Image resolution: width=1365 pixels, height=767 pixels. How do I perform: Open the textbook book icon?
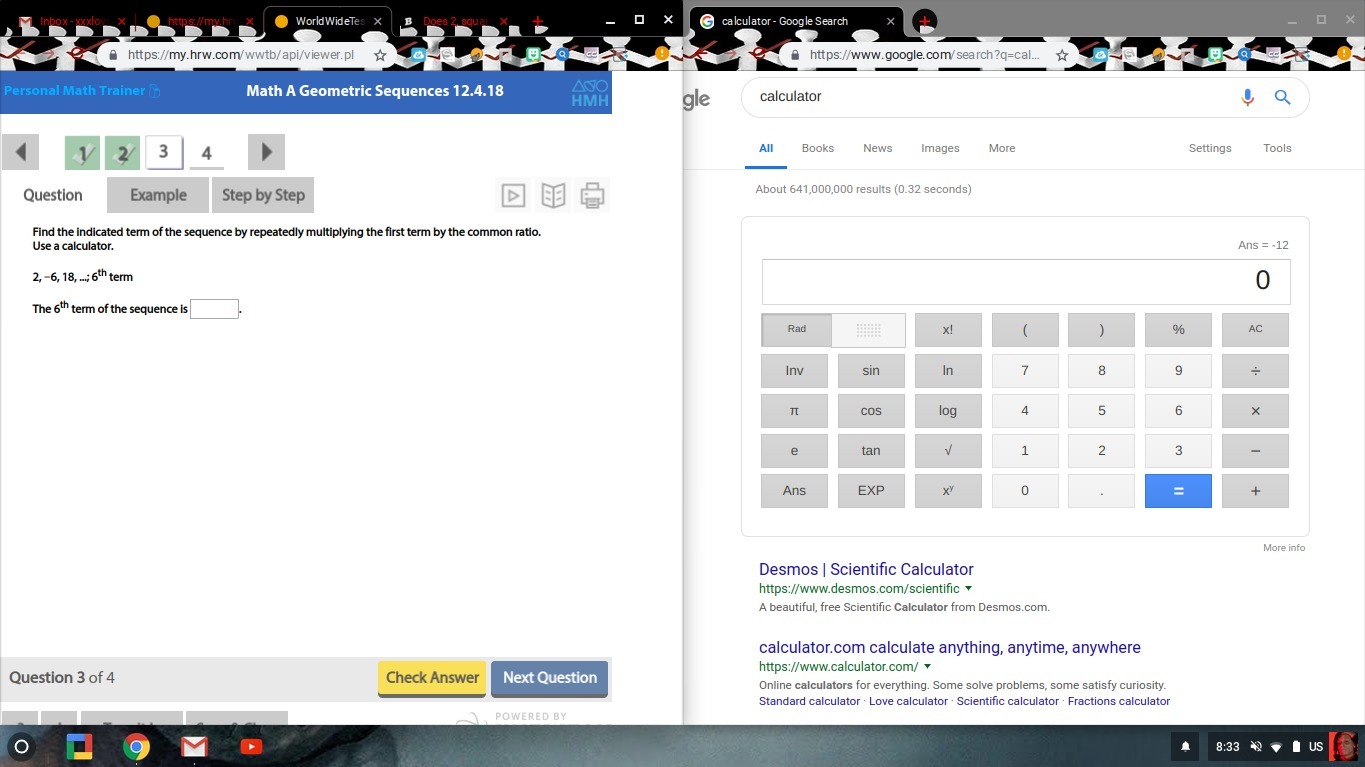[x=553, y=195]
